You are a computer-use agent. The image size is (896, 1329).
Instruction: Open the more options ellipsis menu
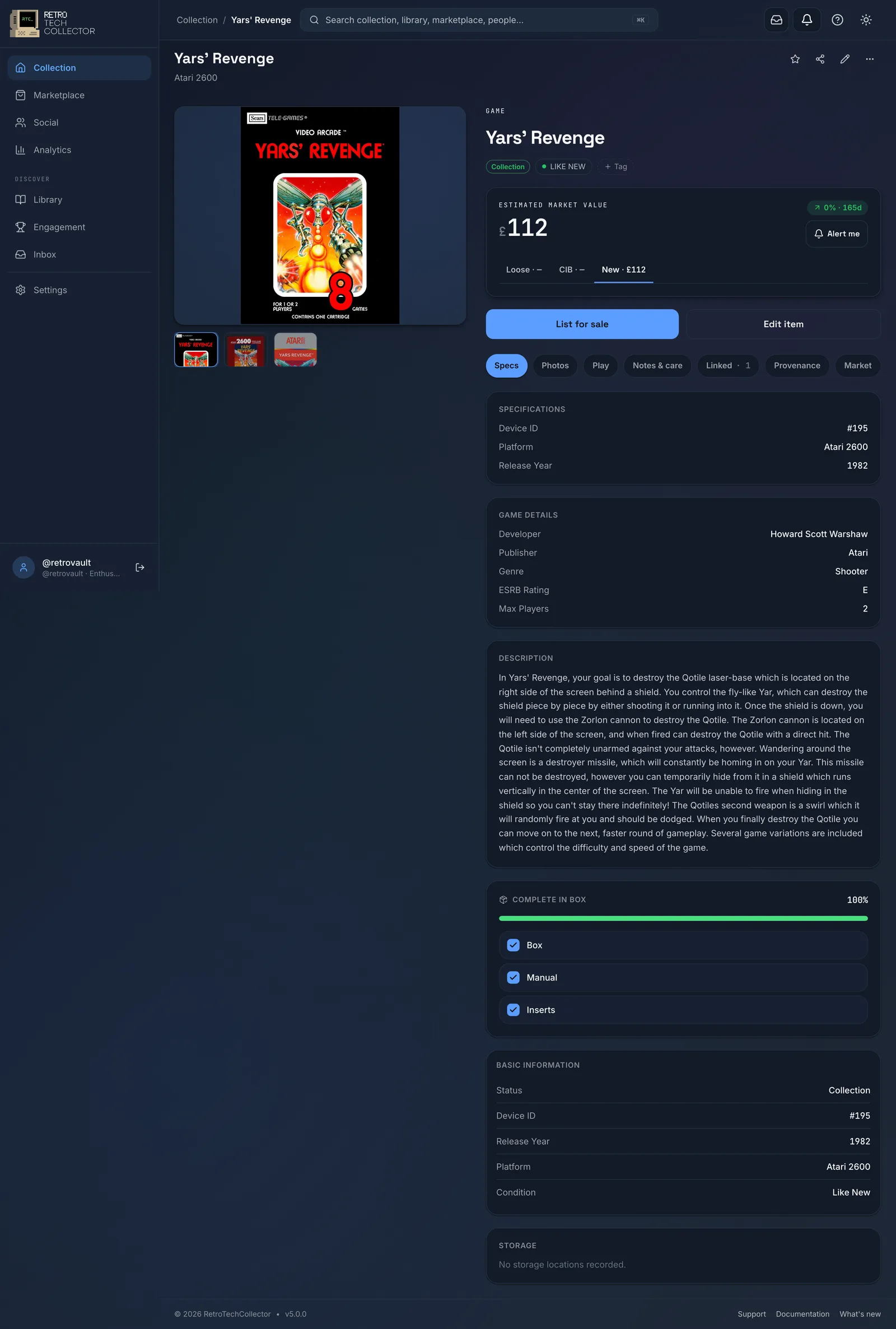(x=870, y=59)
